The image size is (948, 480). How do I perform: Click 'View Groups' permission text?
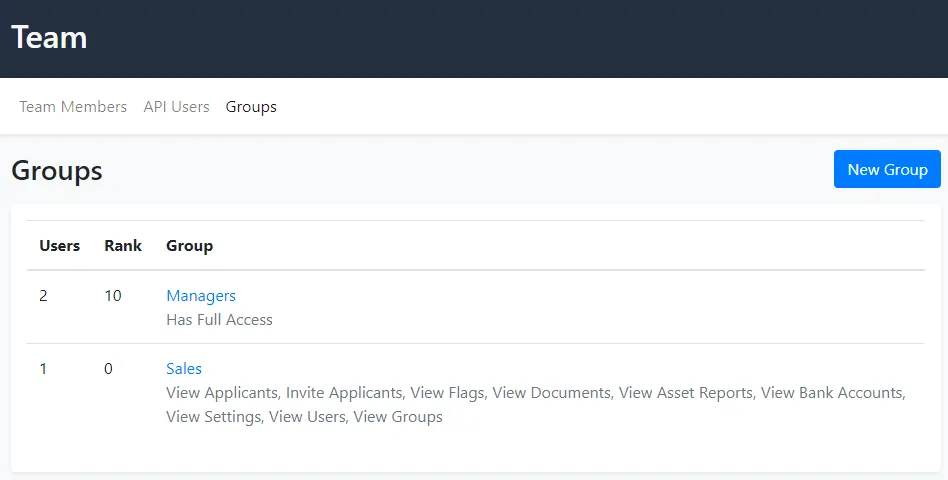398,417
